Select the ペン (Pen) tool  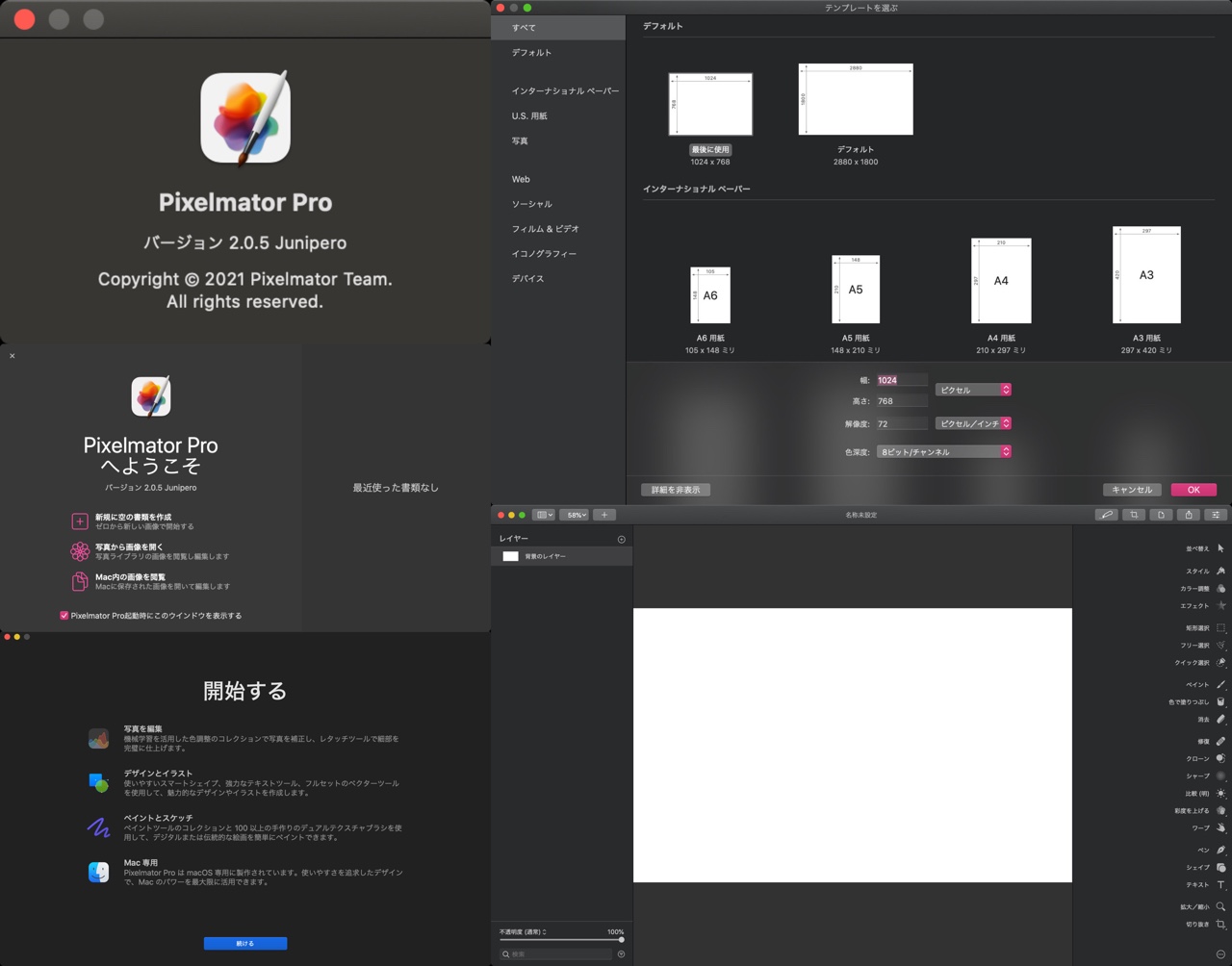click(1220, 850)
